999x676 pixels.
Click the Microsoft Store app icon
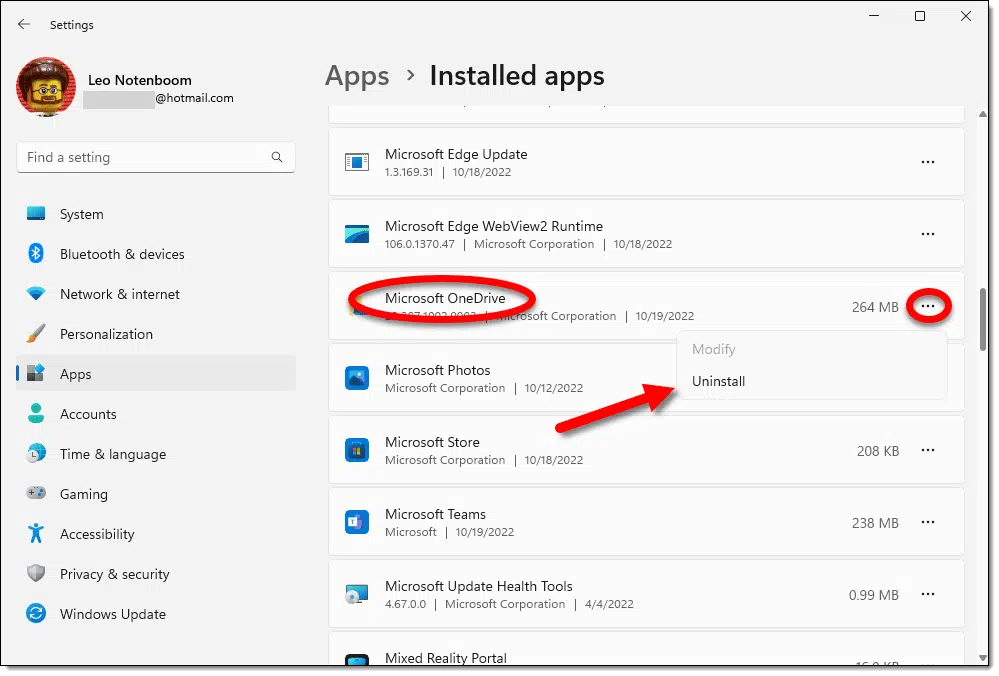pyautogui.click(x=357, y=451)
